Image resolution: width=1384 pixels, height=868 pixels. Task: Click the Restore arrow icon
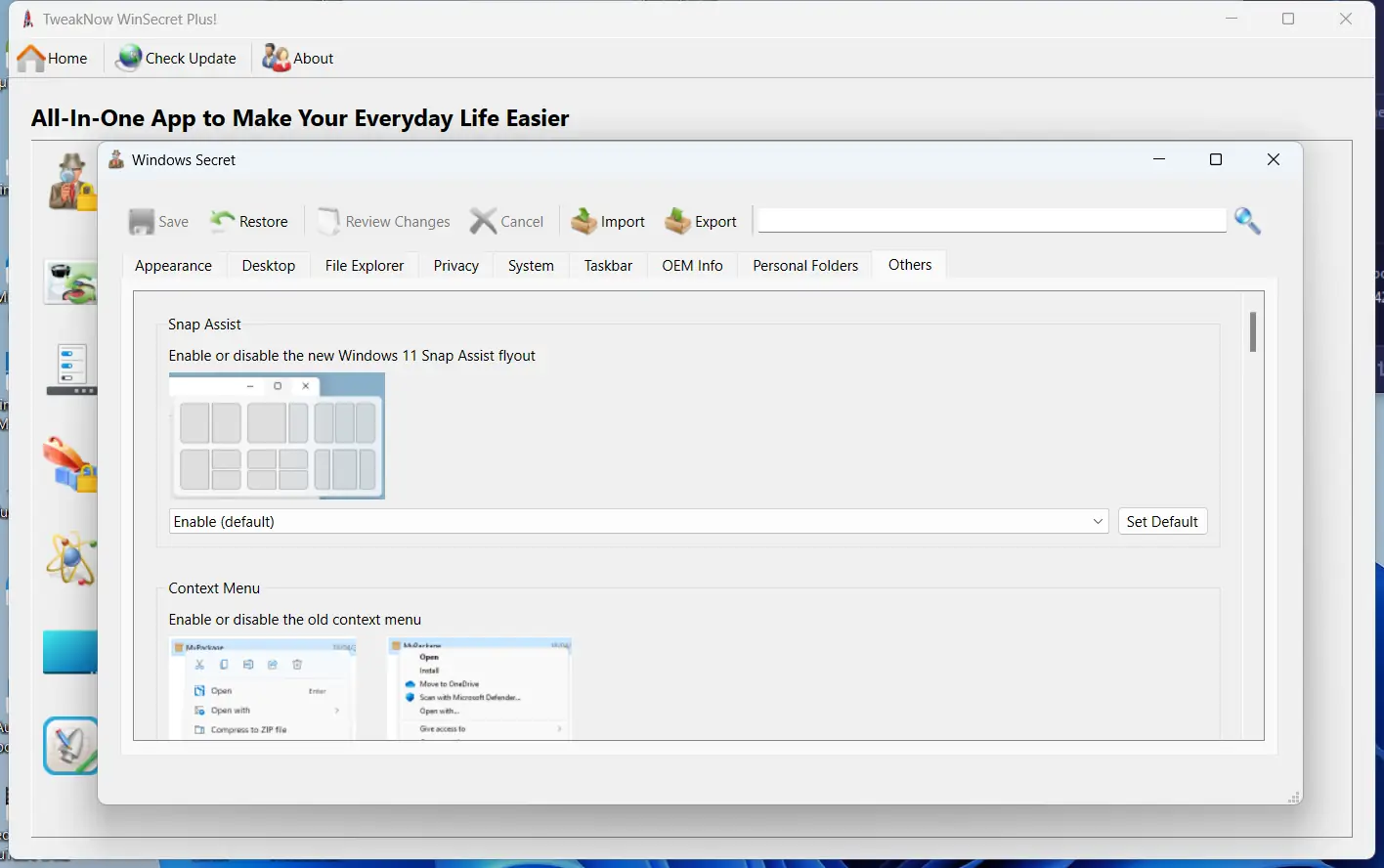(222, 221)
